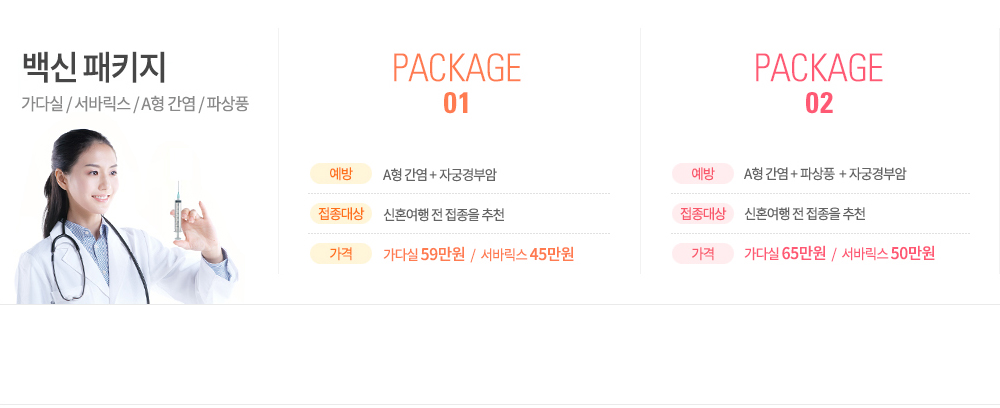This screenshot has width=1000, height=408.
Task: Click the syringe in the doctor's hand
Action: 178,210
